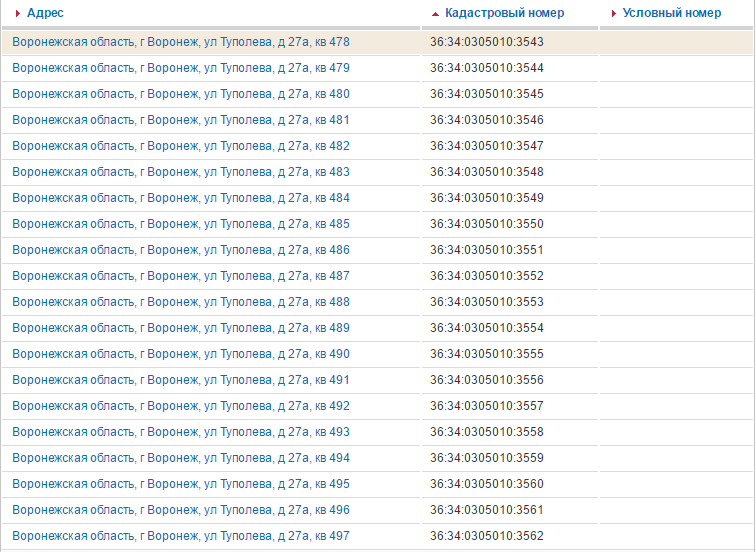The image size is (756, 552).
Task: Sort table by Адрес column header
Action: (x=45, y=14)
